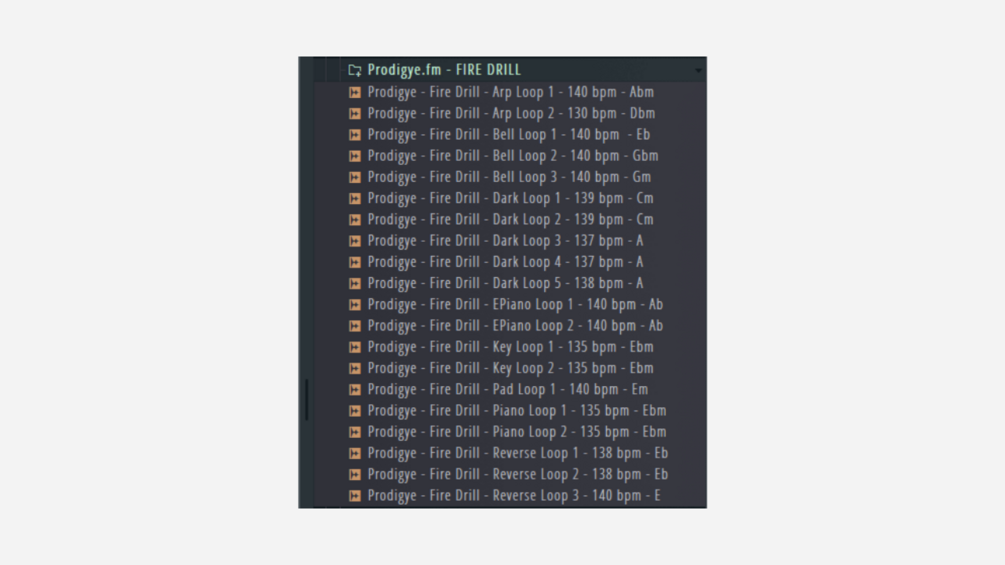This screenshot has width=1005, height=565.
Task: Click the audio icon beside Key Loop 1
Action: (x=354, y=347)
